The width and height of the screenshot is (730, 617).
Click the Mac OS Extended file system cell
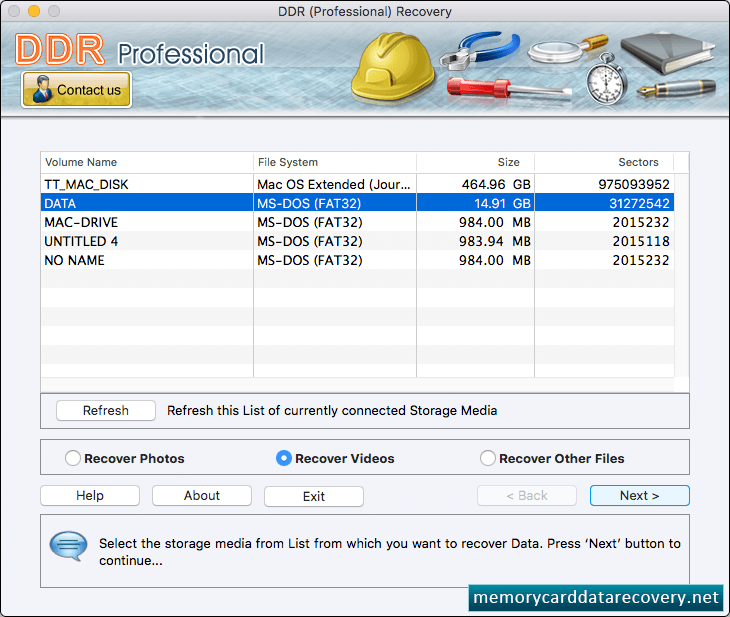pyautogui.click(x=334, y=184)
